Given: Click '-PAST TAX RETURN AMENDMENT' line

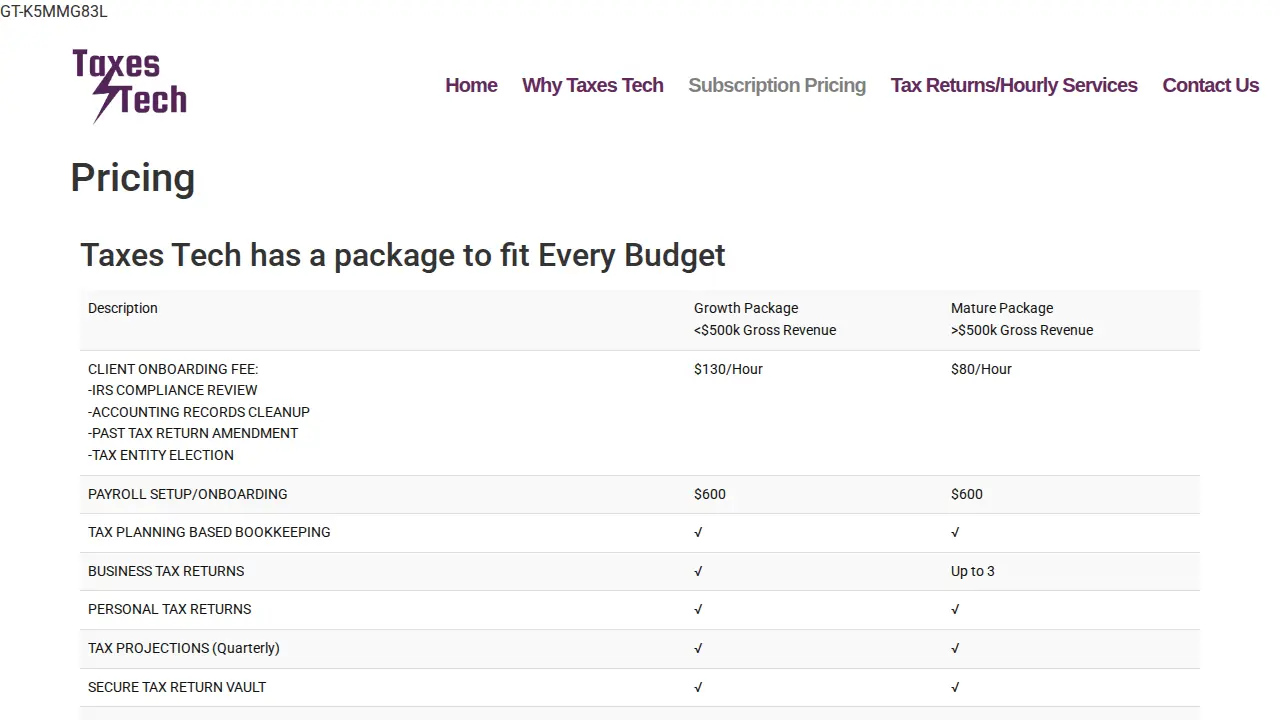Looking at the screenshot, I should 193,433.
